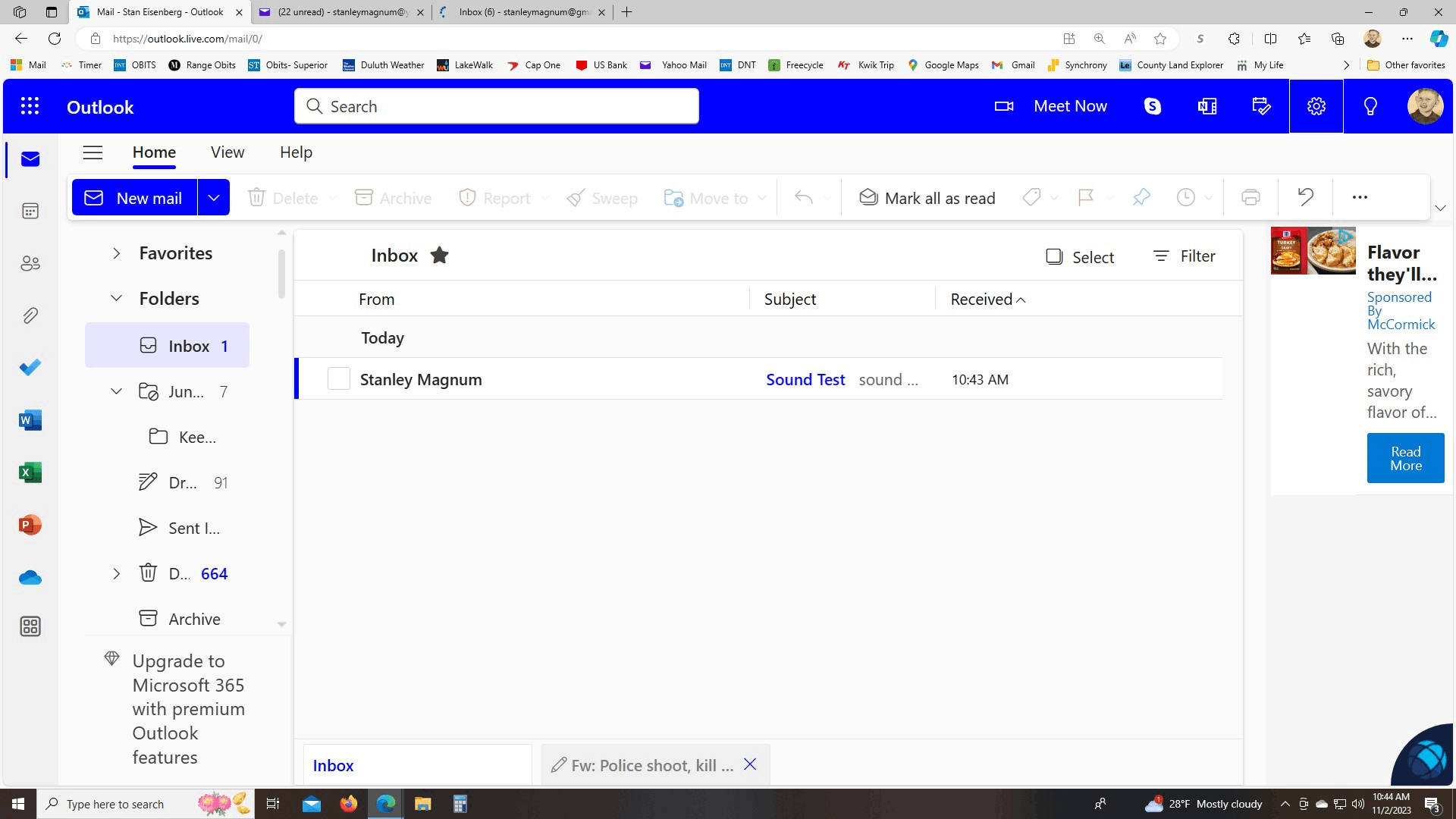Expand the Favorites section

tap(116, 253)
